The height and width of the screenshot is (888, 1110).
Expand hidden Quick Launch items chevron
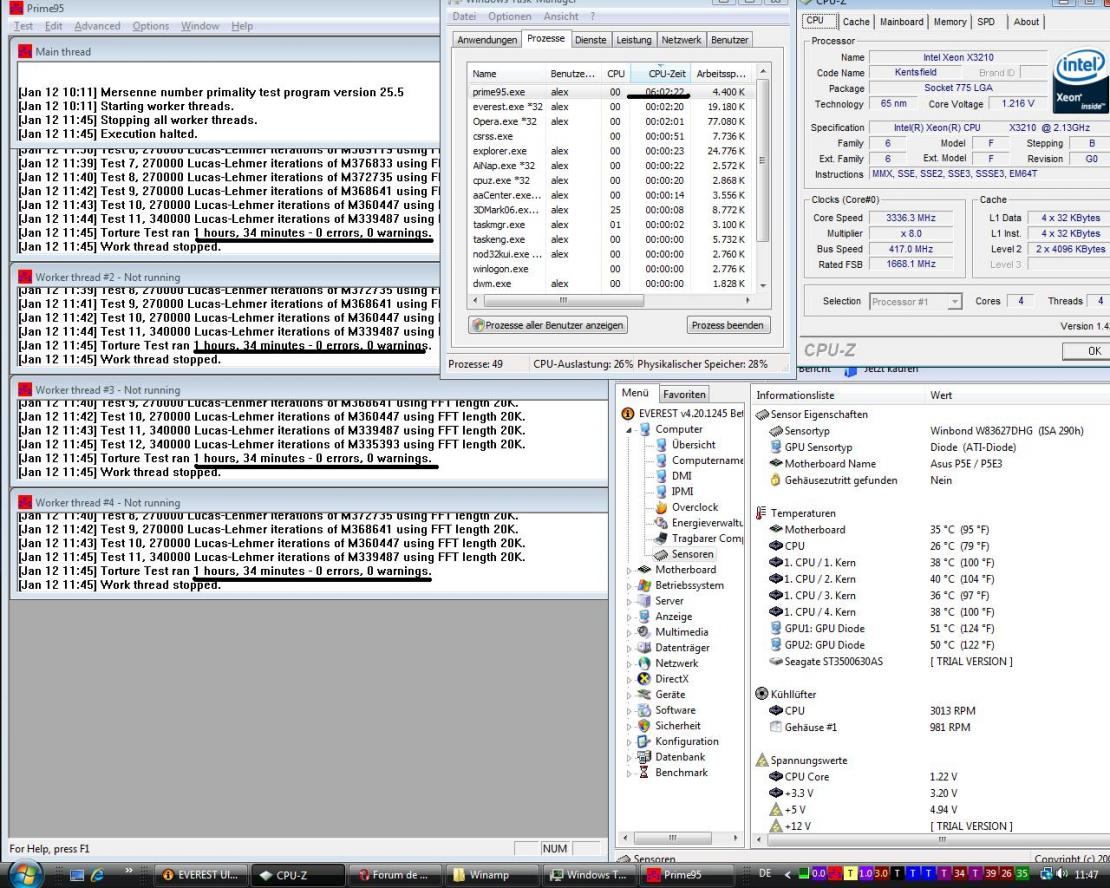(128, 870)
